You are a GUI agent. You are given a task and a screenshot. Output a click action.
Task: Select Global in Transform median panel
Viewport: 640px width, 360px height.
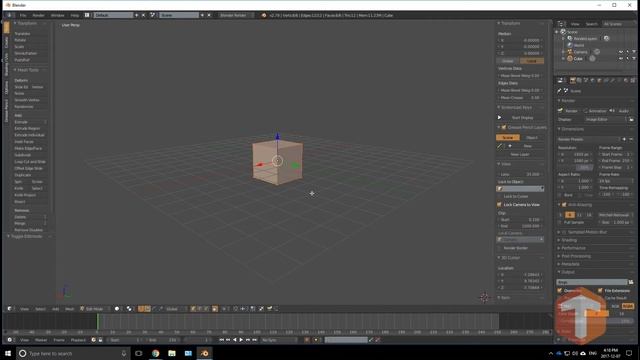coord(508,61)
